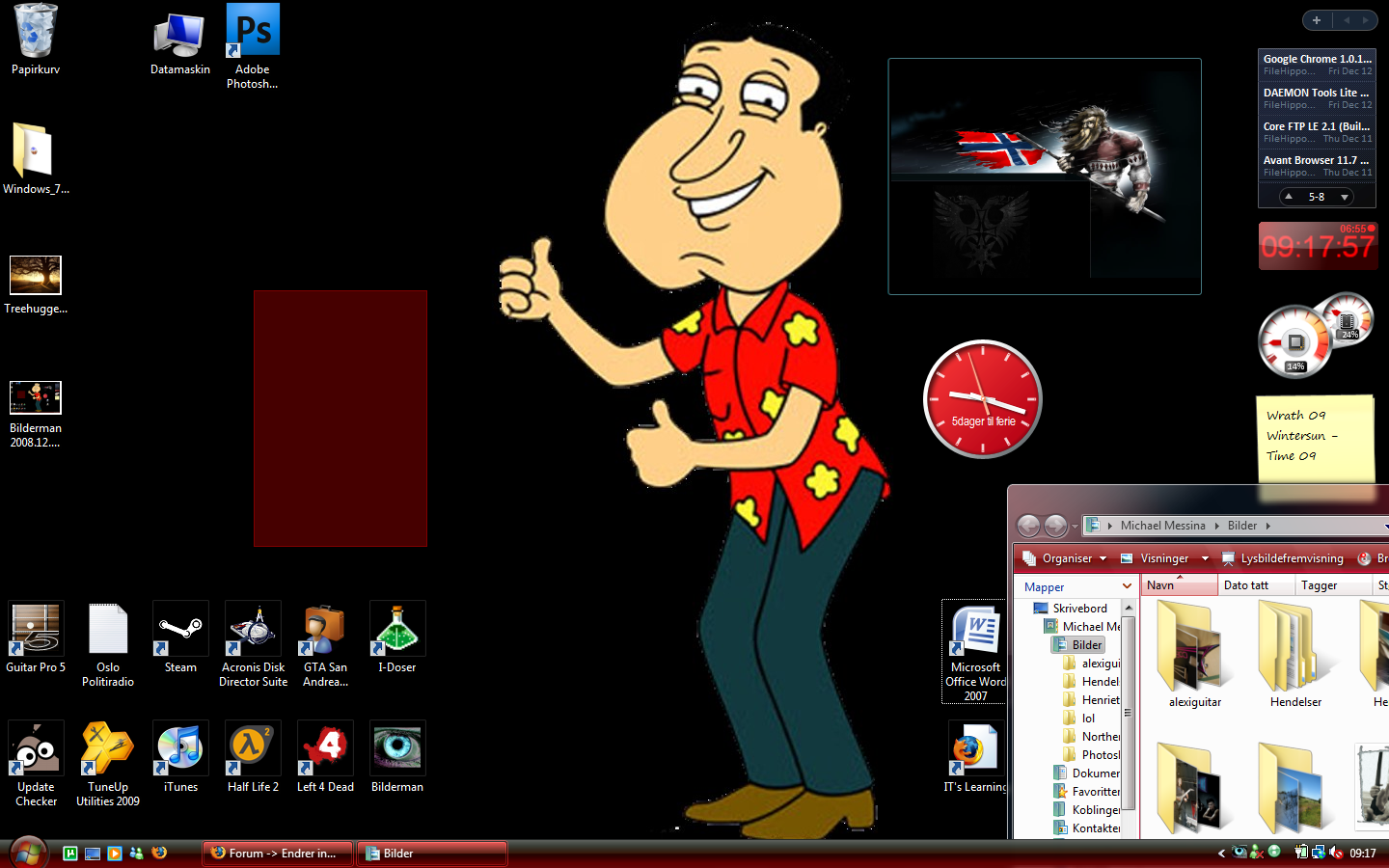Open the Oslo Politiradio file icon
This screenshot has width=1389, height=868.
(108, 644)
